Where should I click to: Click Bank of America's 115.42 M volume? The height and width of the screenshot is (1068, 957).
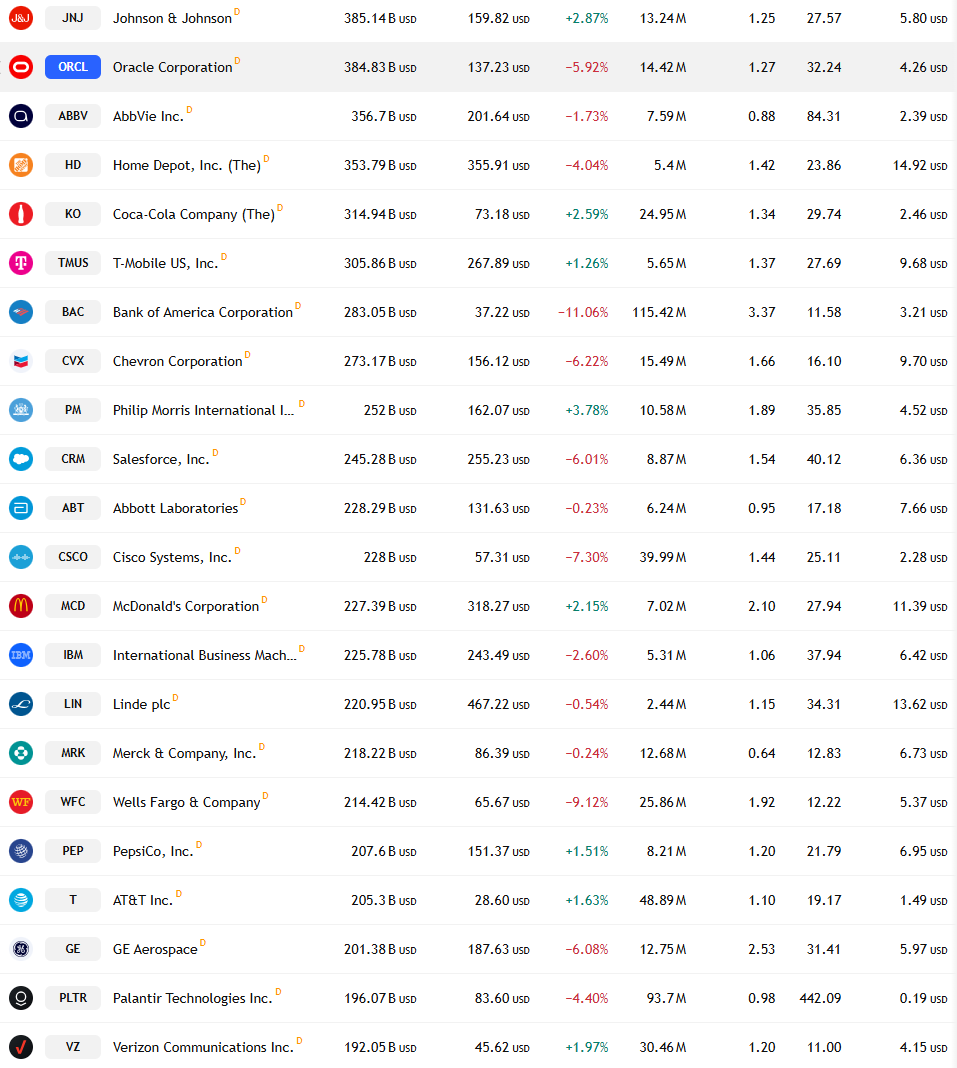pyautogui.click(x=659, y=313)
